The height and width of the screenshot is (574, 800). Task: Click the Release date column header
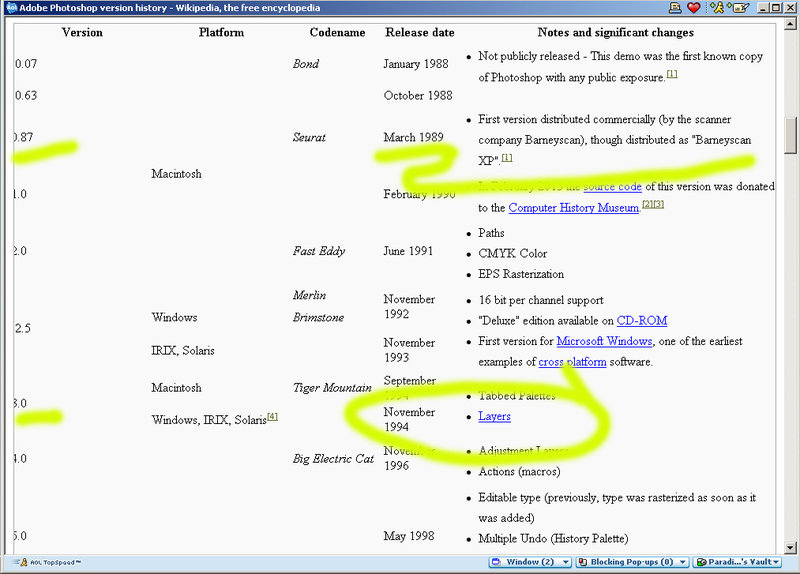click(x=420, y=32)
